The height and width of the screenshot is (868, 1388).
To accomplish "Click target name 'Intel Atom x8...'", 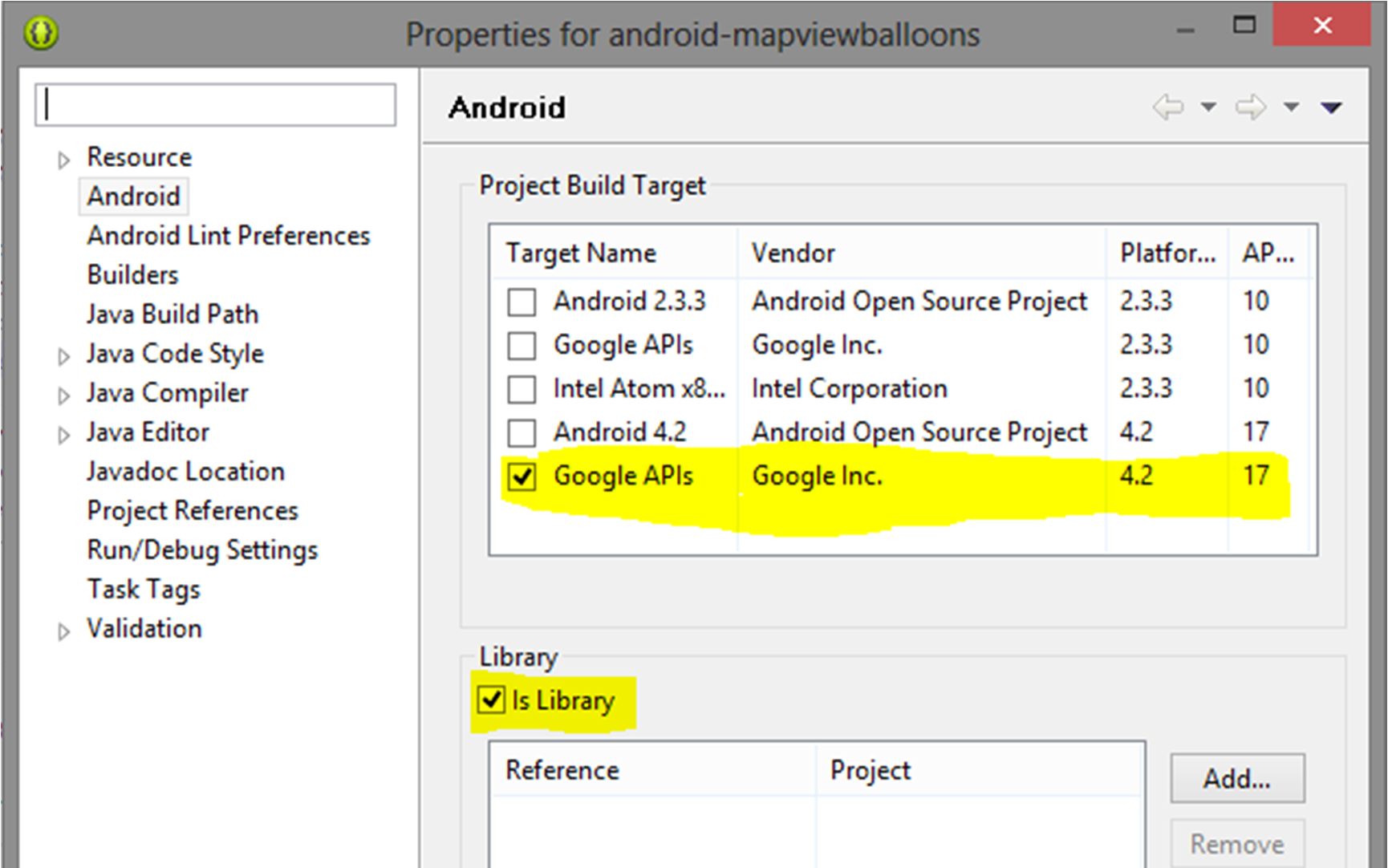I will pyautogui.click(x=639, y=389).
